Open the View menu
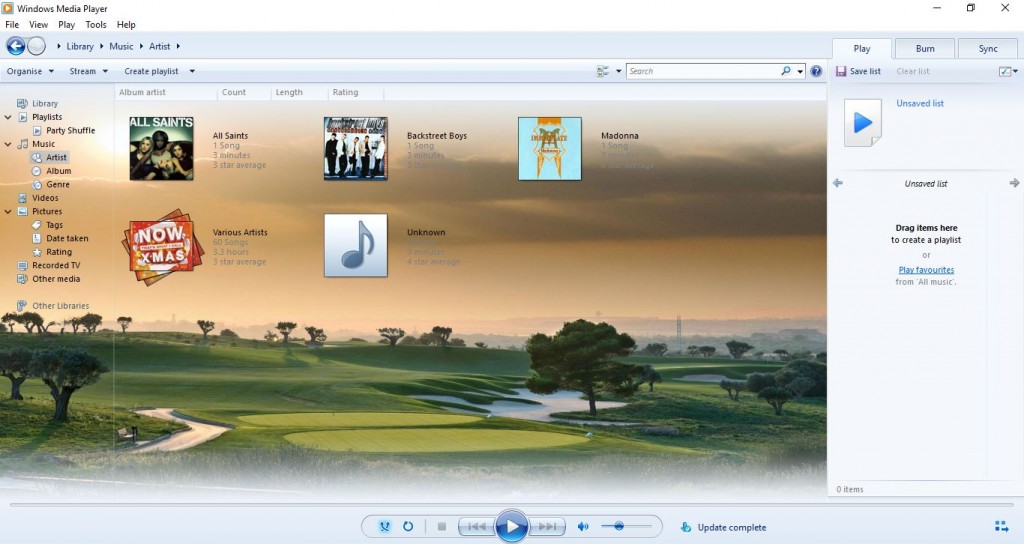The height and width of the screenshot is (544, 1024). 39,25
